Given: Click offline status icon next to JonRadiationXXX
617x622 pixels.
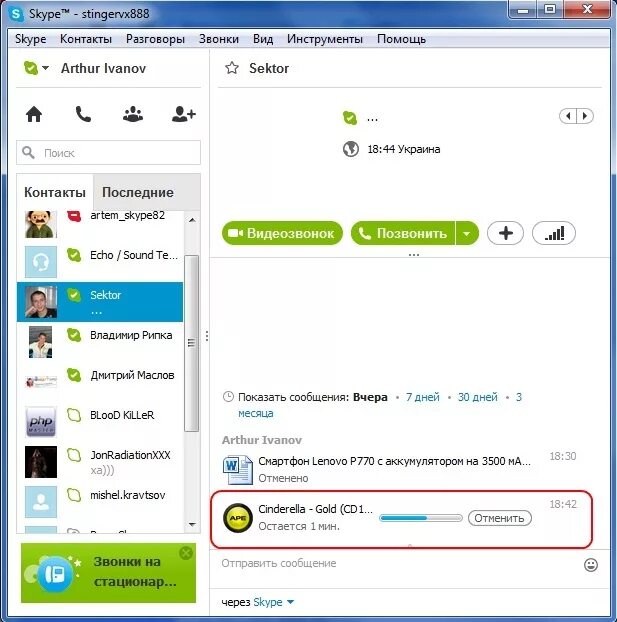Looking at the screenshot, I should [74, 455].
